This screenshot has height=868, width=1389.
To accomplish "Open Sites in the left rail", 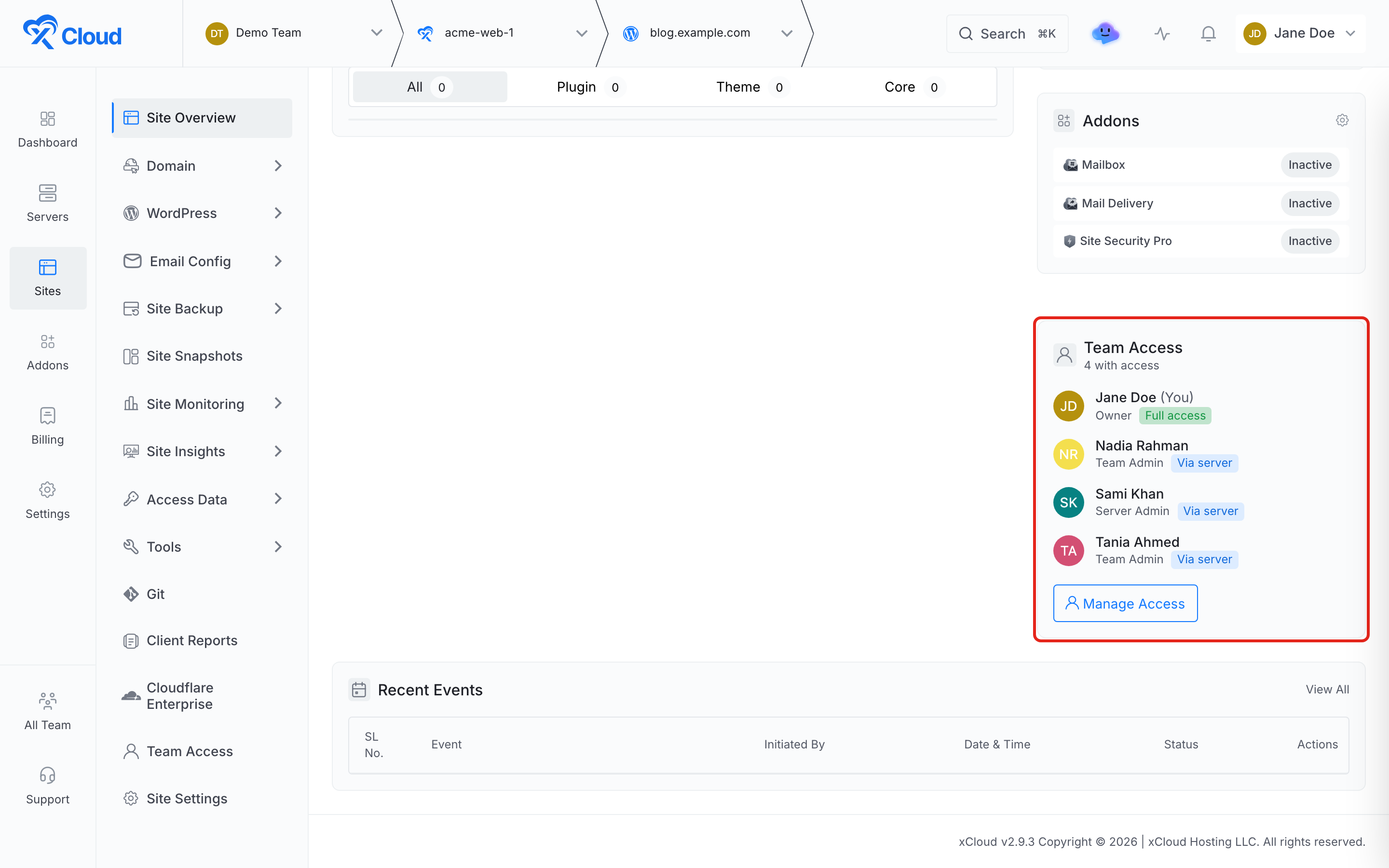I will pyautogui.click(x=48, y=278).
